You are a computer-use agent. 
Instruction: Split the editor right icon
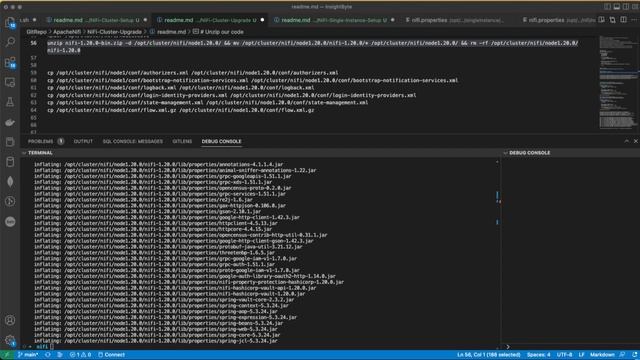tap(623, 20)
